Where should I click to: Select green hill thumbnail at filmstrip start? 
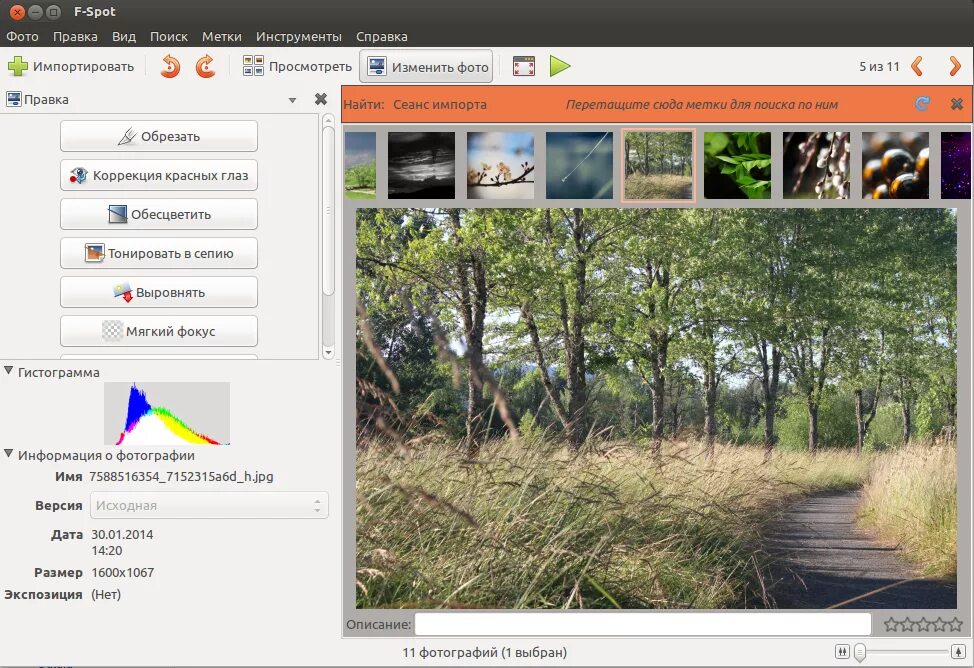coord(360,165)
